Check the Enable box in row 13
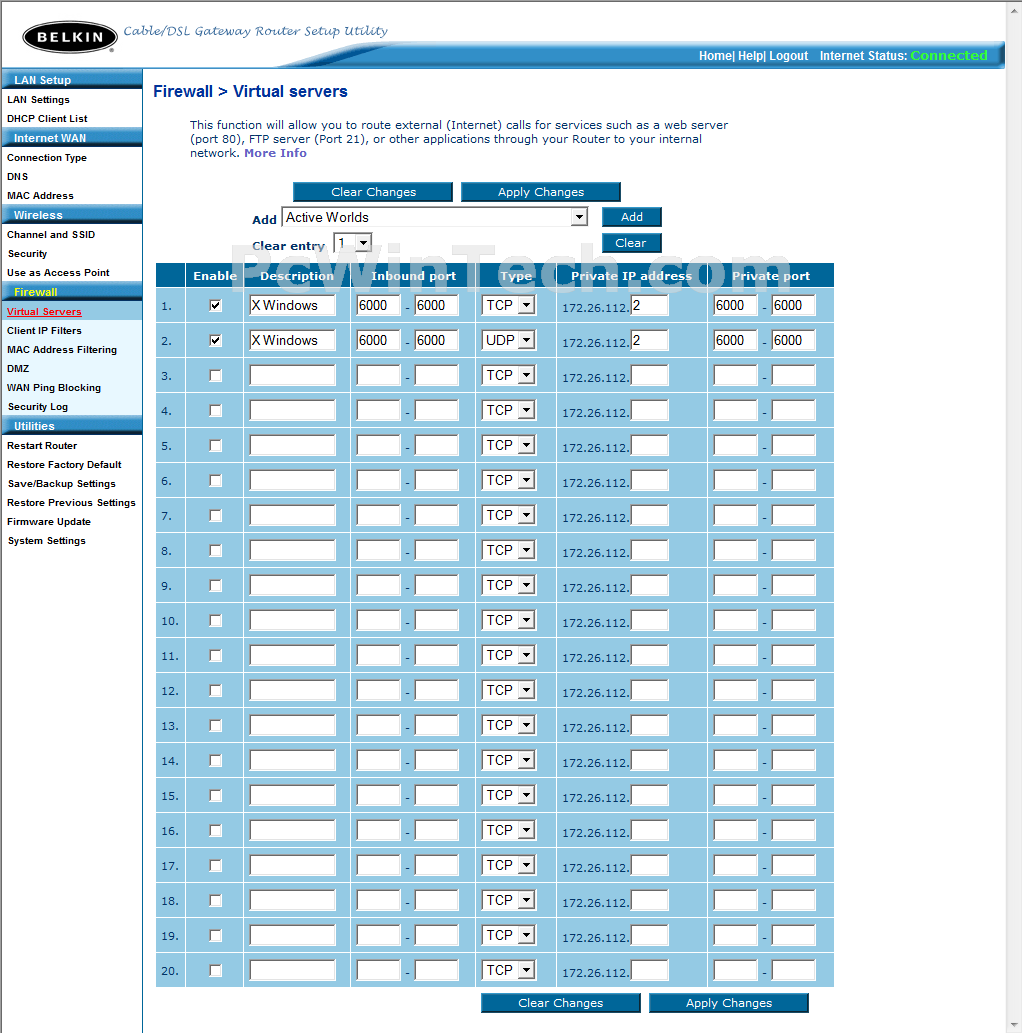Viewport: 1022px width, 1033px height. click(x=215, y=725)
